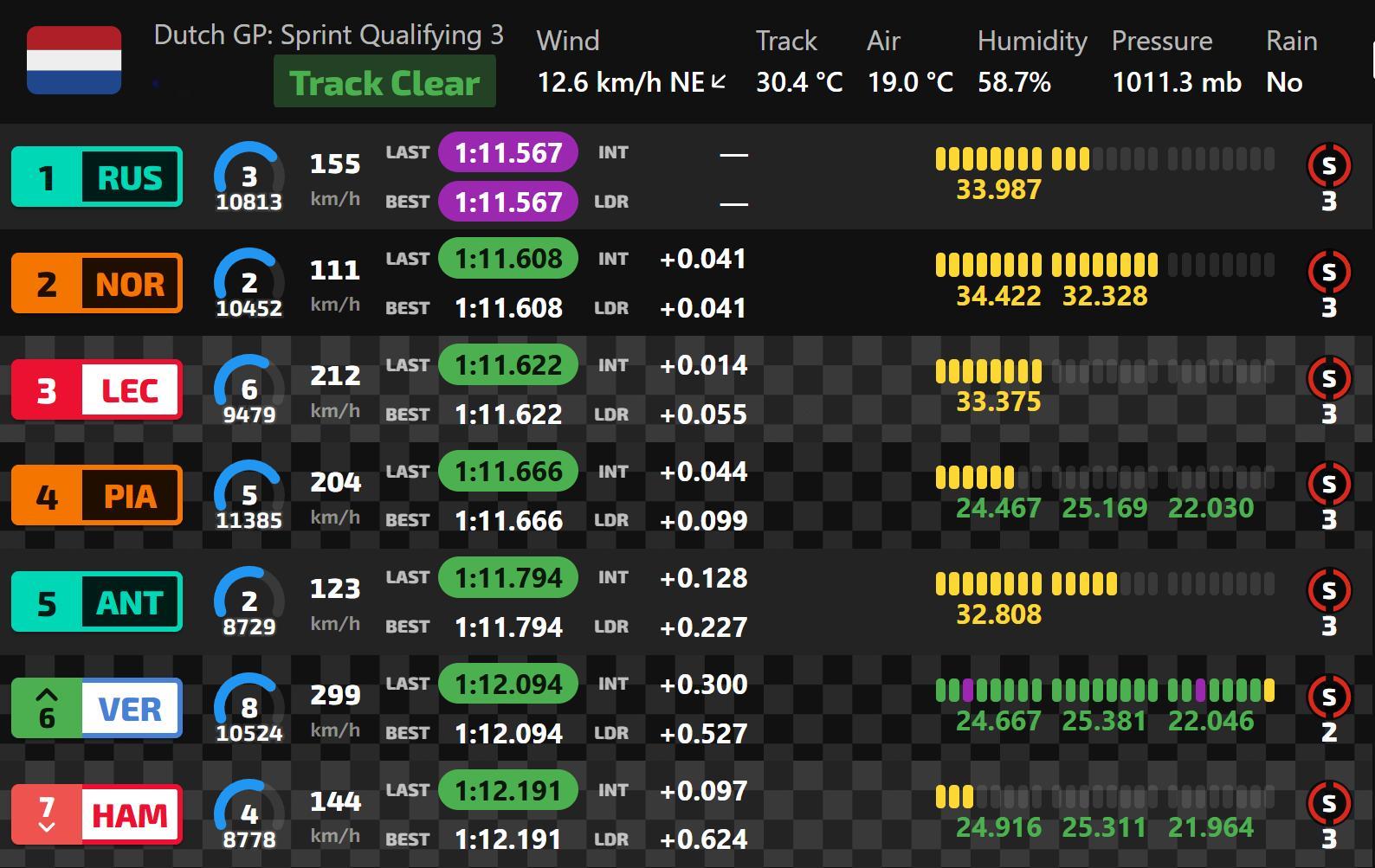Click the purple best lap 1:11.567
This screenshot has width=1375, height=868.
(x=508, y=202)
